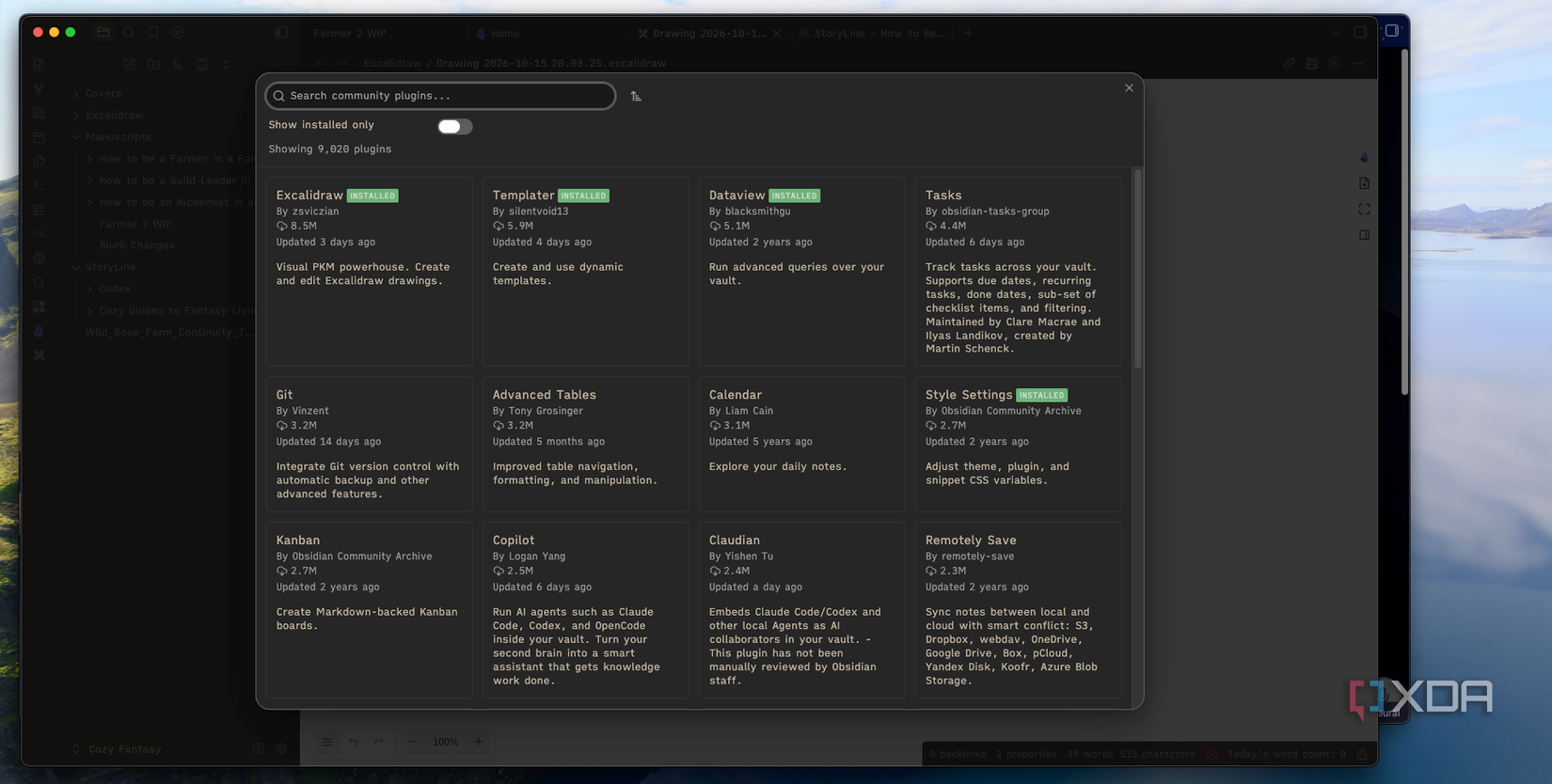Open Farmer 2 WIP note in explorer
This screenshot has height=784, width=1552.
[135, 224]
